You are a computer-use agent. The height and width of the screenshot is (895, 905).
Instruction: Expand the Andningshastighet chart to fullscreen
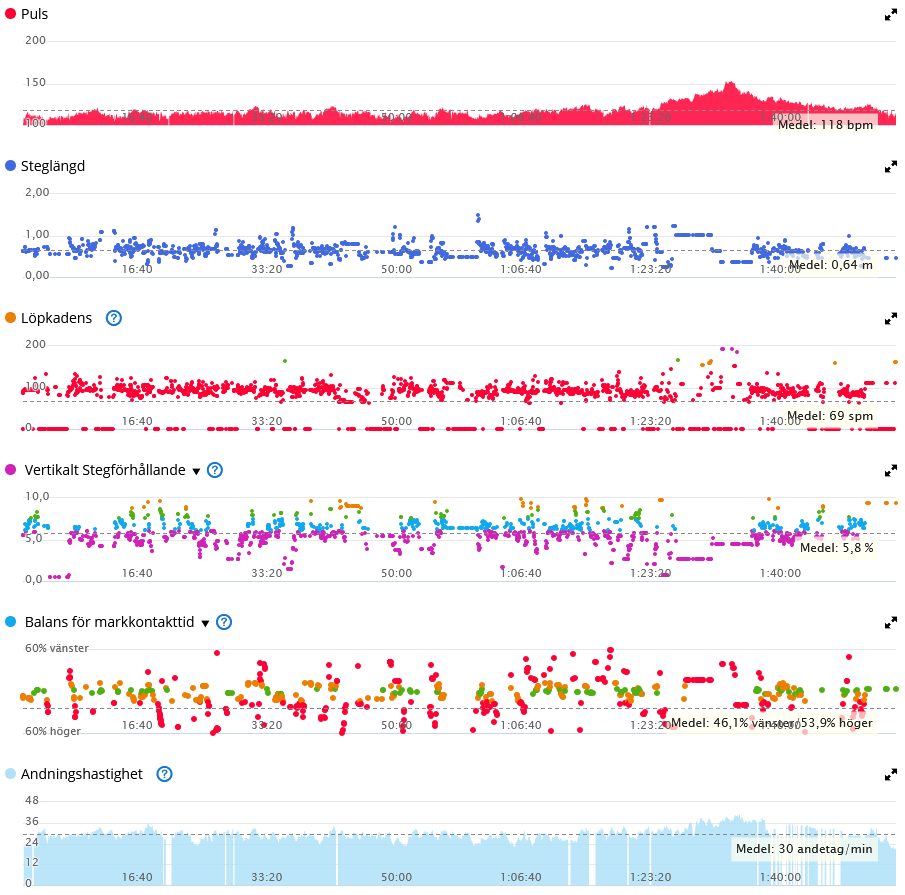click(x=891, y=774)
